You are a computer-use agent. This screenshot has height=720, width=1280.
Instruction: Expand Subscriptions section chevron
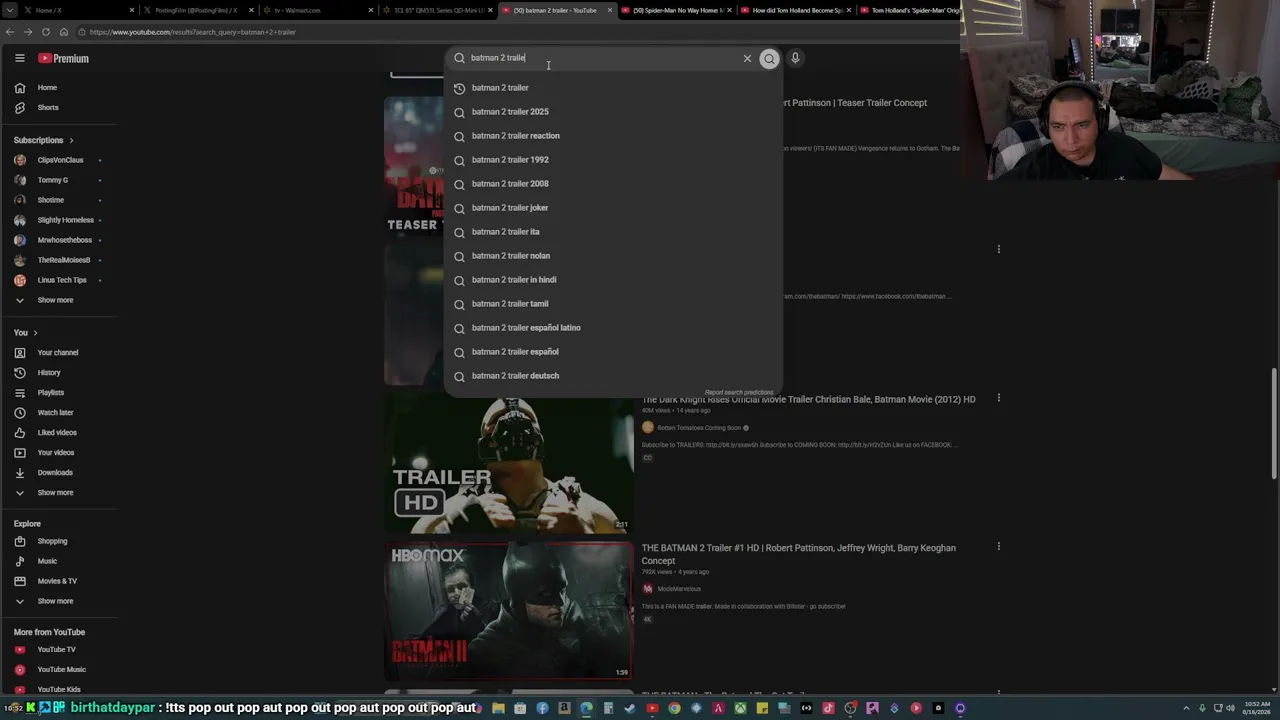(71, 140)
